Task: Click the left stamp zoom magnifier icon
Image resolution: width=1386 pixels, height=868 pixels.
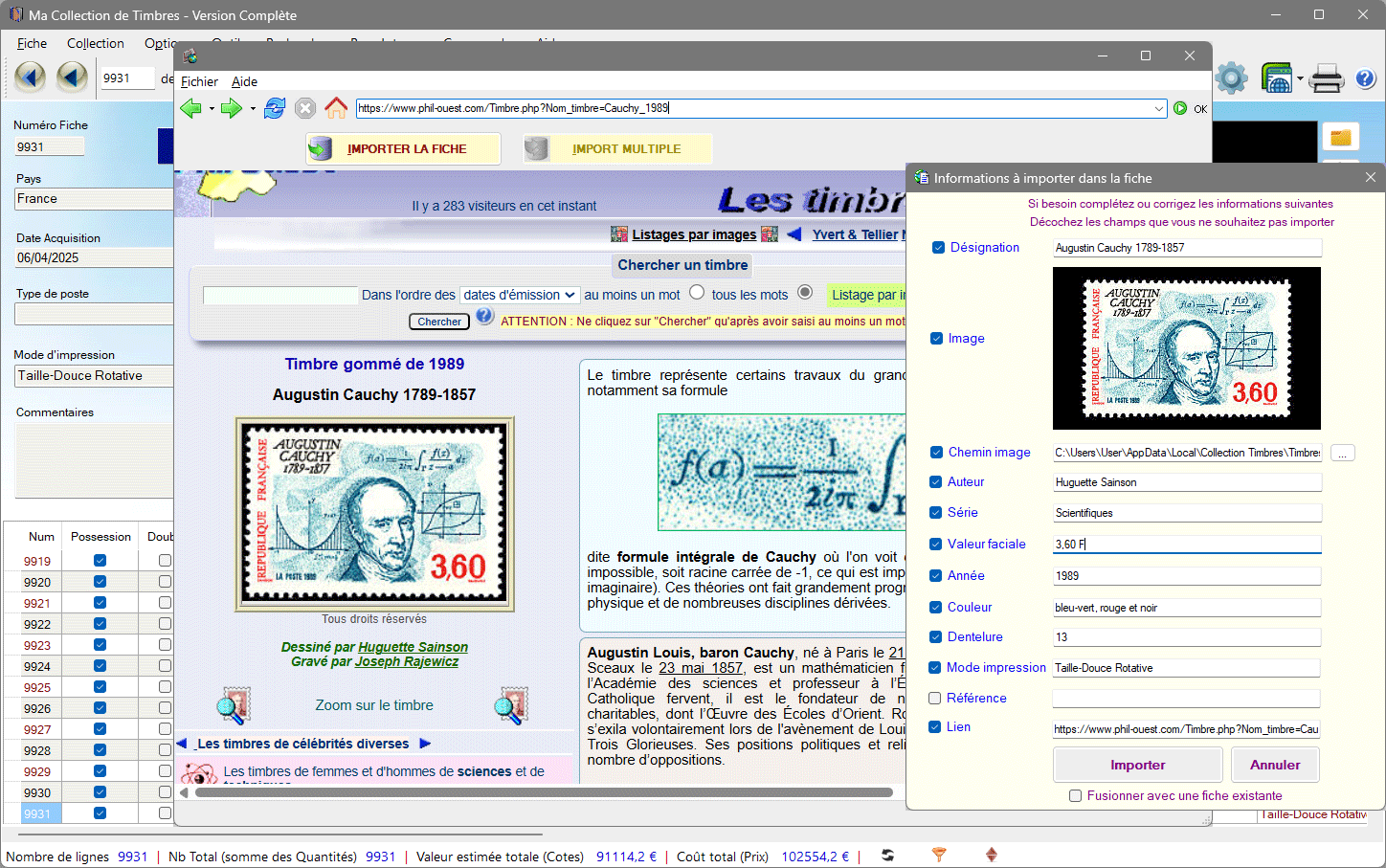Action: 233,705
